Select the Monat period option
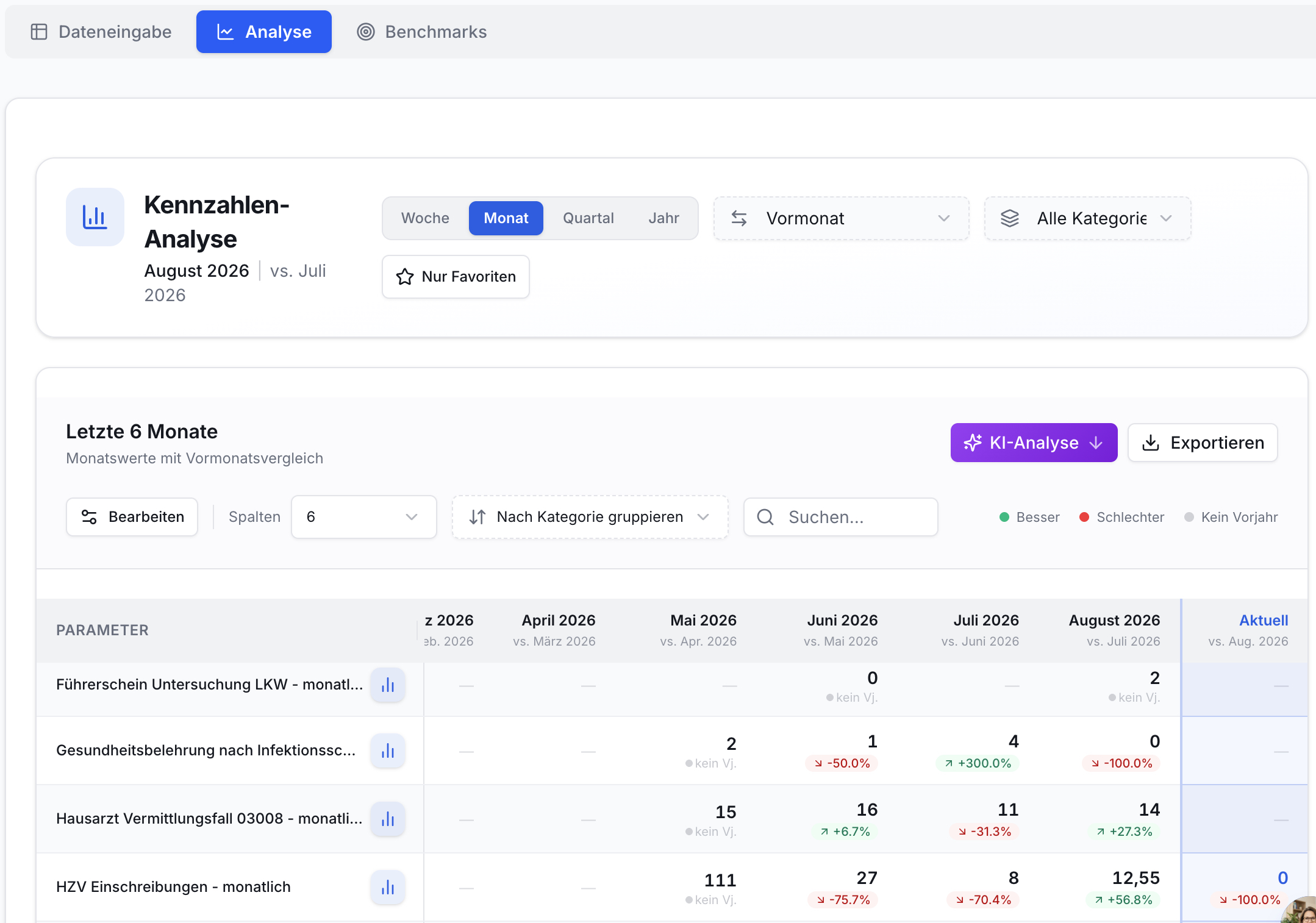The height and width of the screenshot is (923, 1316). [x=506, y=218]
